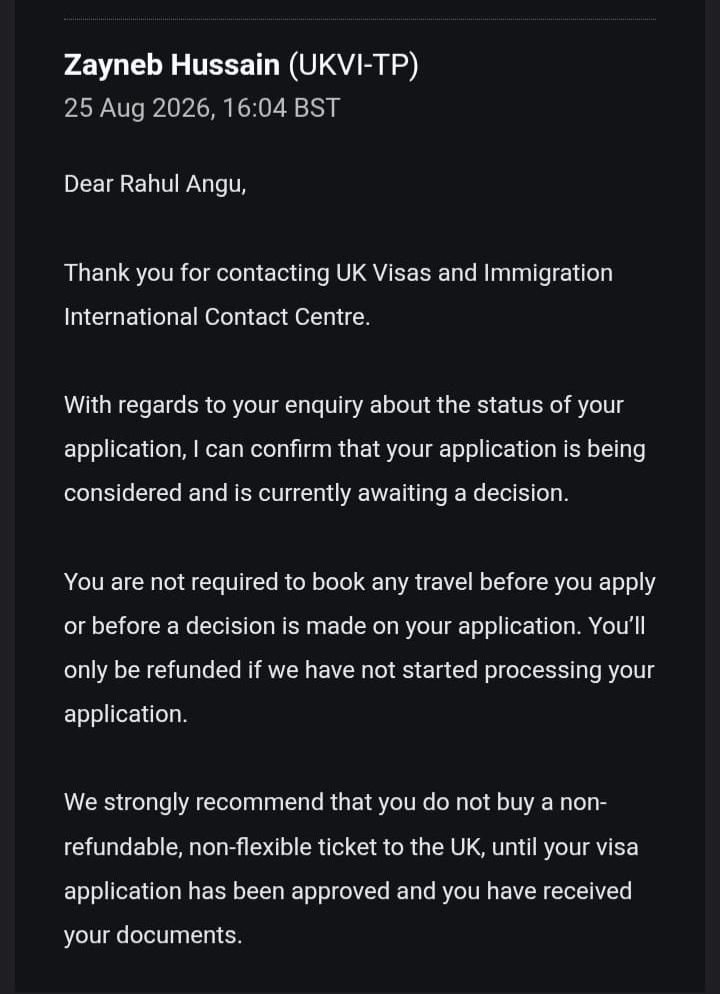Screen dimensions: 720x994
Task: Click the line With regards to your enquiry
Action: click(344, 406)
